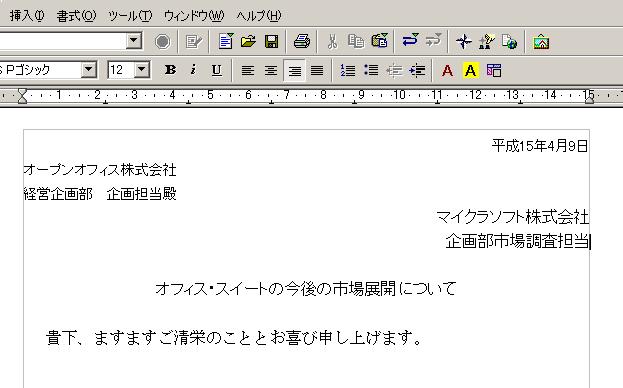Screen dimensions: 623x388
Task: Expand the URL load combo box arrow
Action: point(134,41)
